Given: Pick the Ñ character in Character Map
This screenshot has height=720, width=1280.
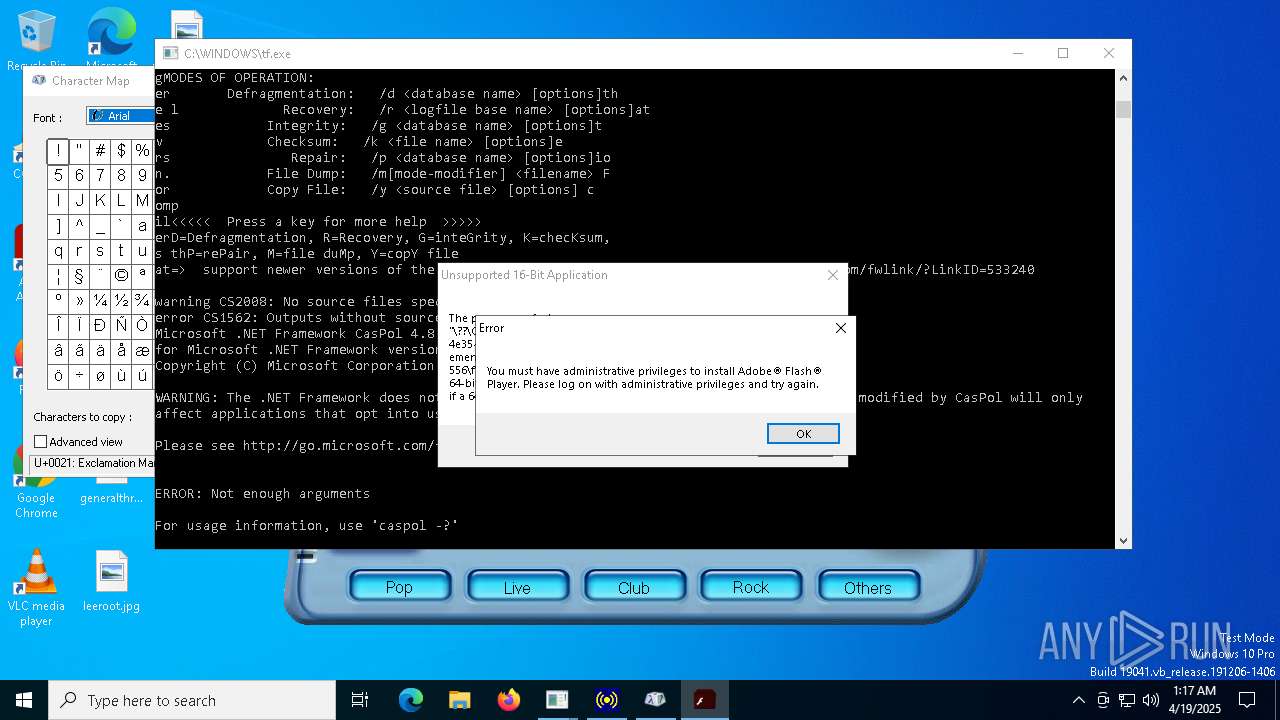Looking at the screenshot, I should [121, 326].
